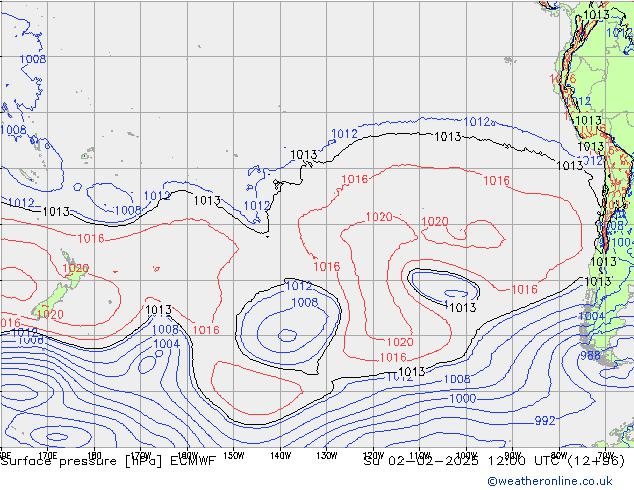Click the 150W longitude axis label

click(234, 455)
